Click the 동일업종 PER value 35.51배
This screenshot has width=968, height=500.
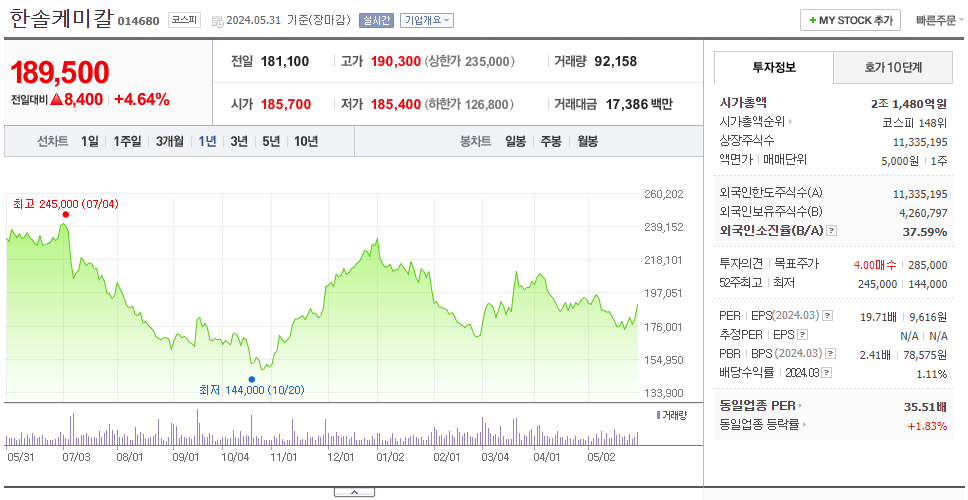(925, 406)
